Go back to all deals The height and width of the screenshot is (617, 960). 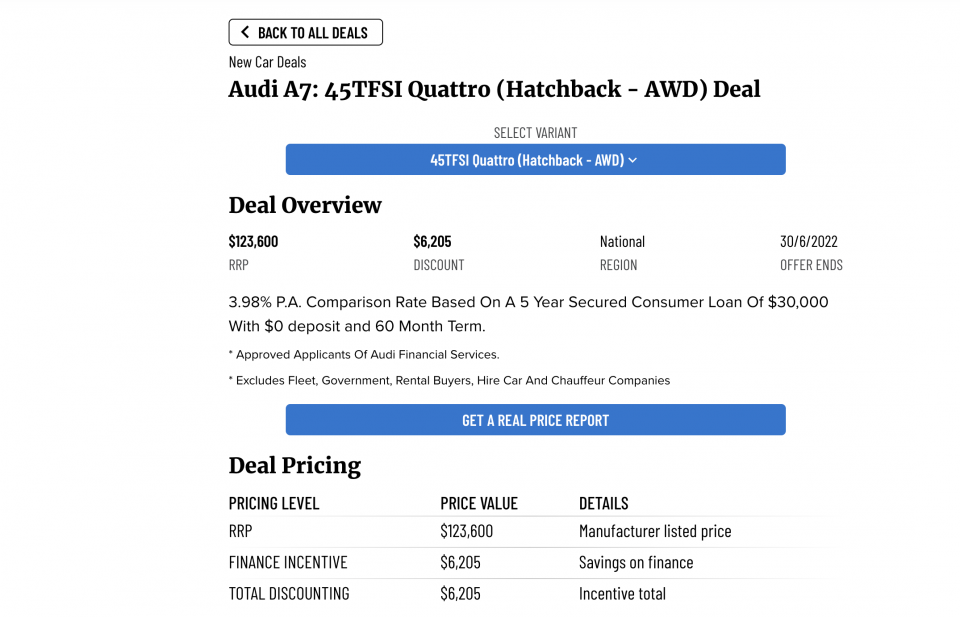[x=306, y=32]
